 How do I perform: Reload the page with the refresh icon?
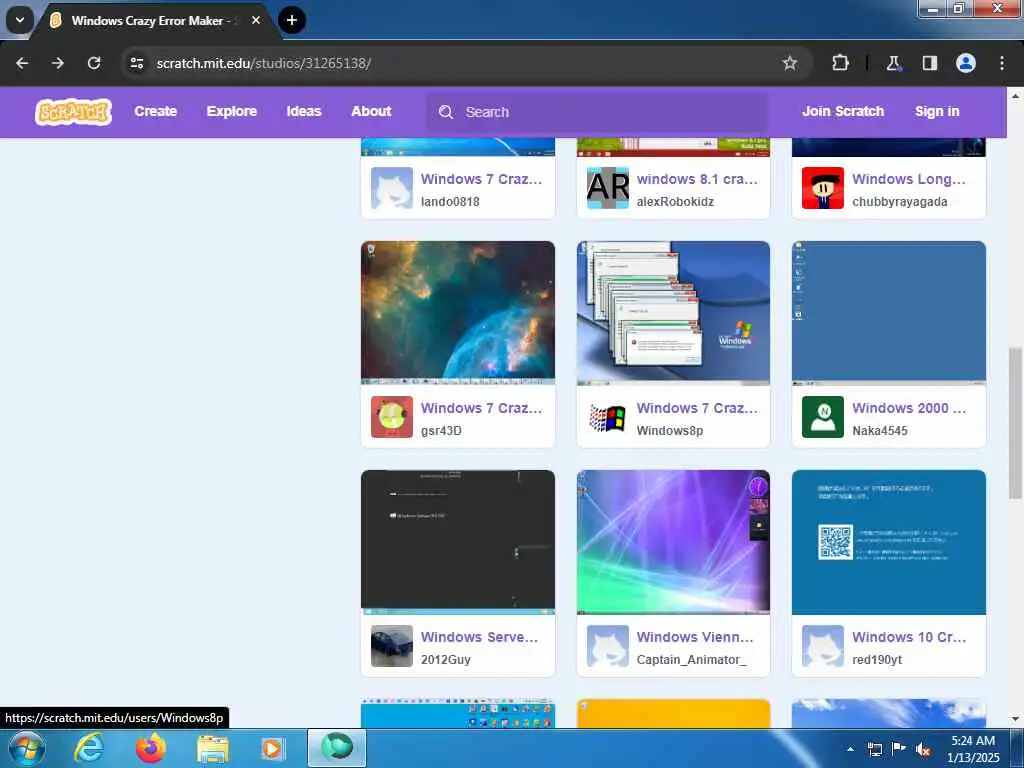pyautogui.click(x=94, y=63)
